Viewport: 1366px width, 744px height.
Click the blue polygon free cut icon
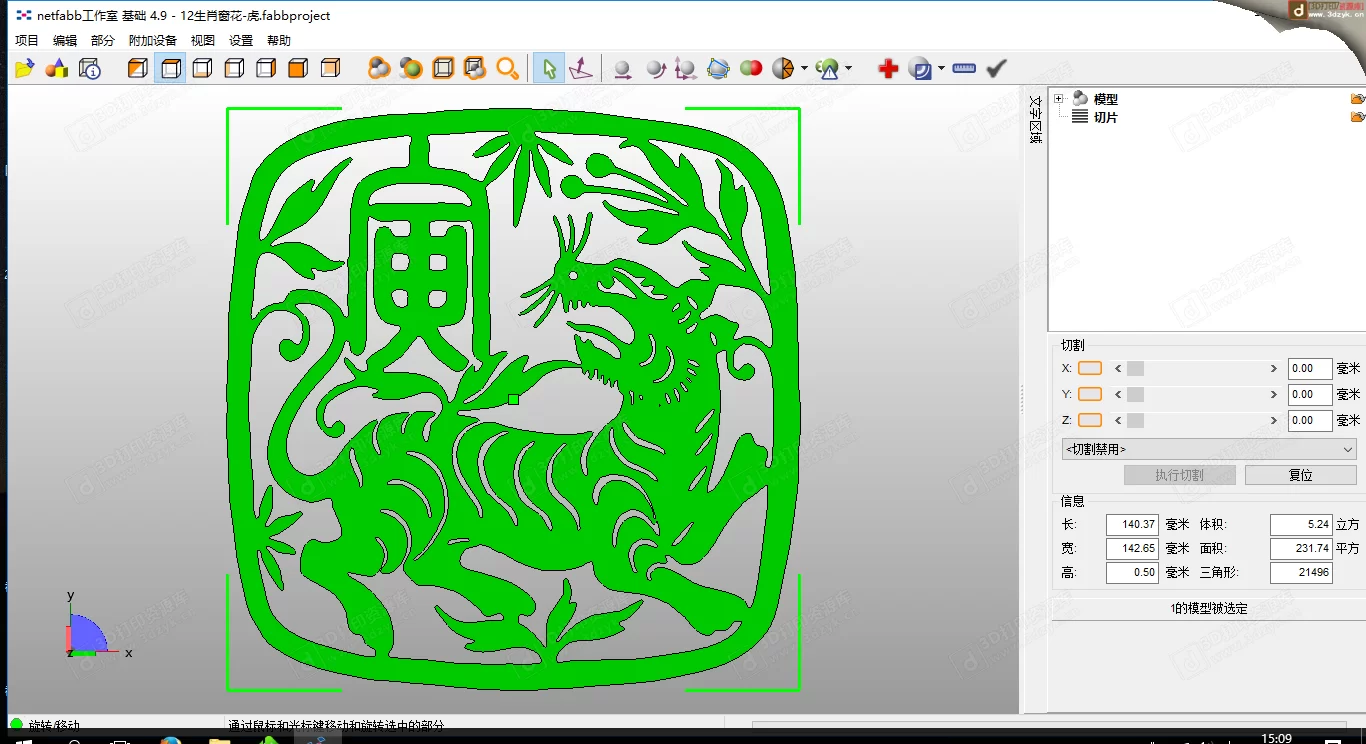[x=718, y=68]
